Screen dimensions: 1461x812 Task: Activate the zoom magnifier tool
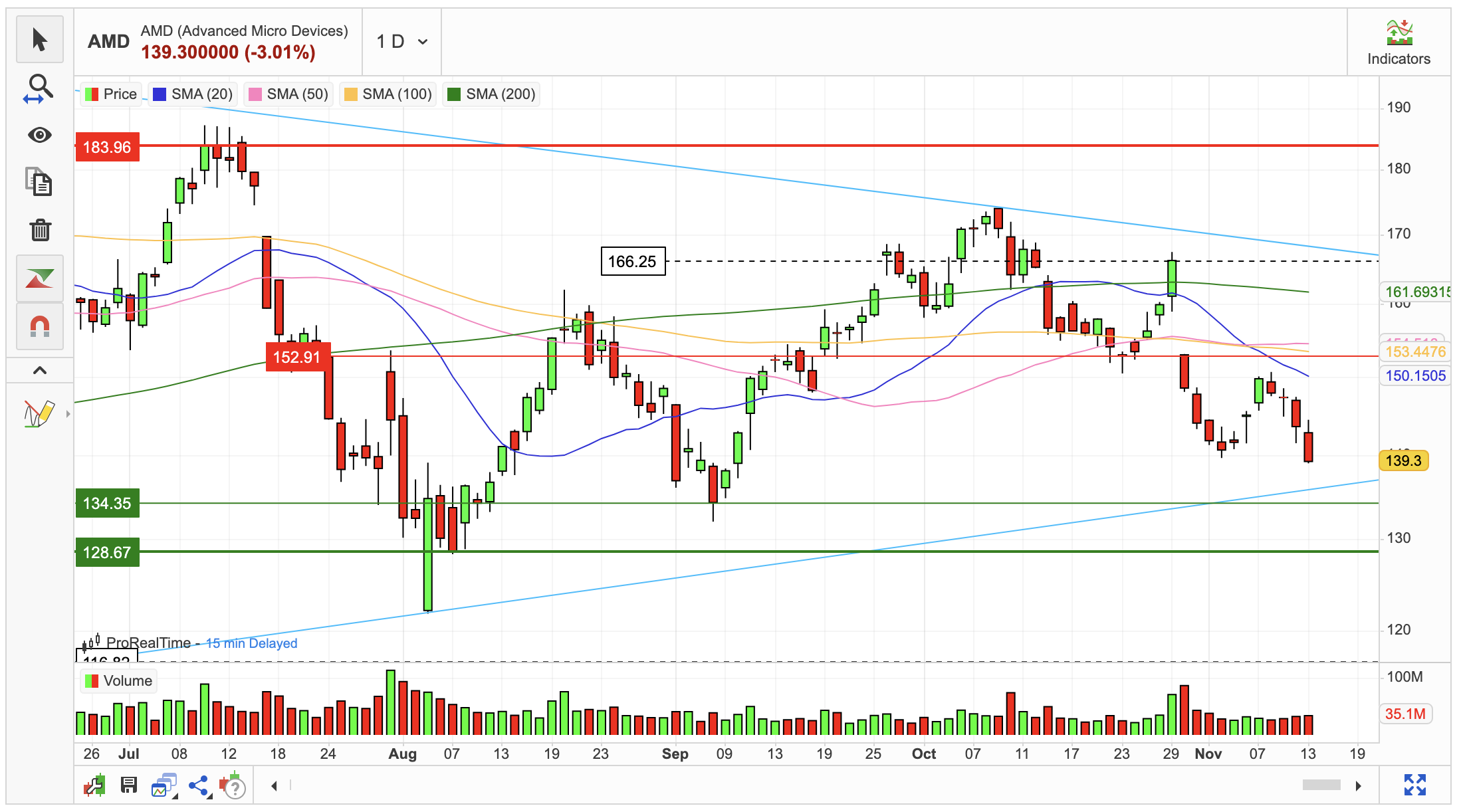[x=40, y=88]
